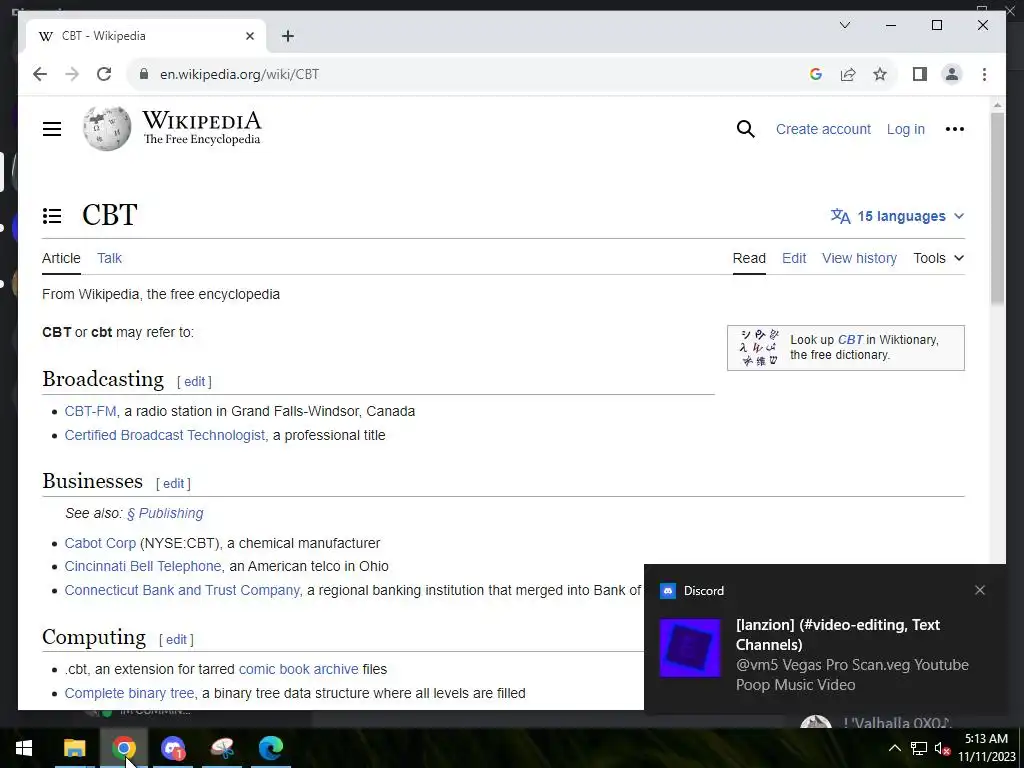Open the Windows Start menu

pos(24,748)
